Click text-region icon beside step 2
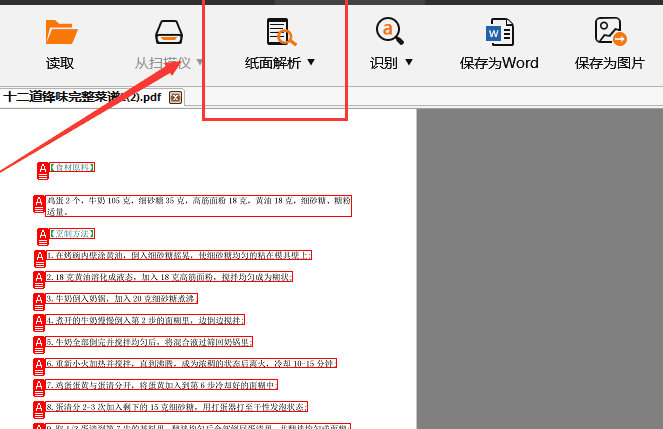The height and width of the screenshot is (429, 663). (39, 281)
